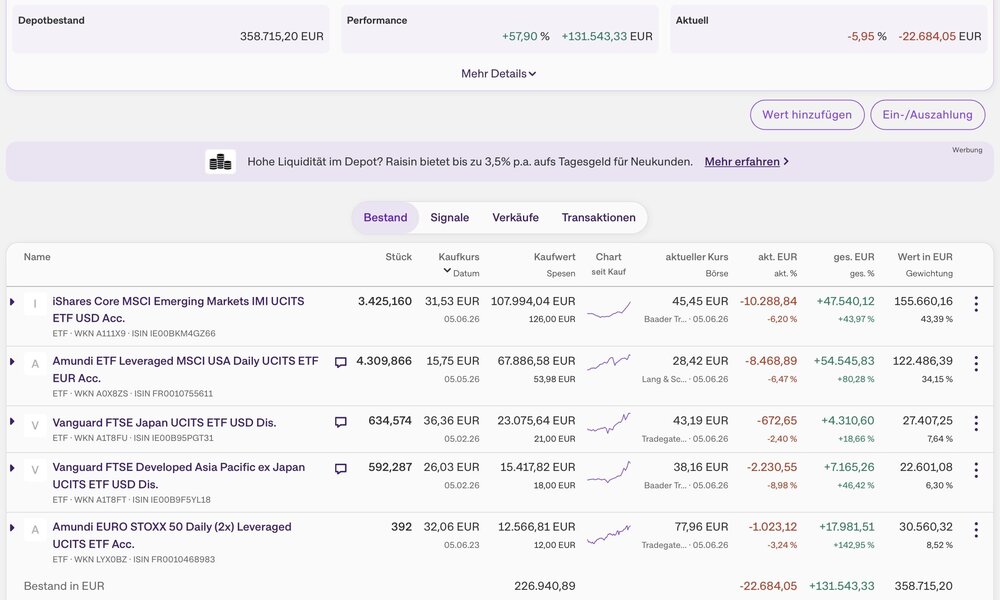The width and height of the screenshot is (1000, 600).
Task: Switch to the Transaktionen tab
Action: 598,217
